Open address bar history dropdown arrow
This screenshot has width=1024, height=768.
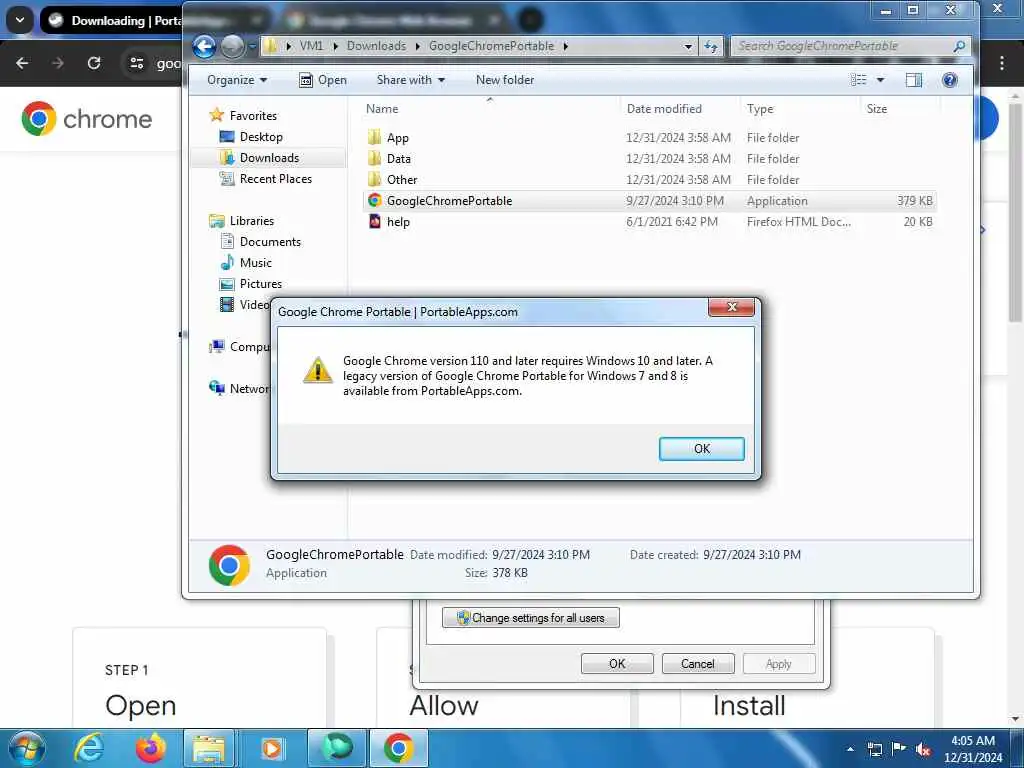(688, 46)
